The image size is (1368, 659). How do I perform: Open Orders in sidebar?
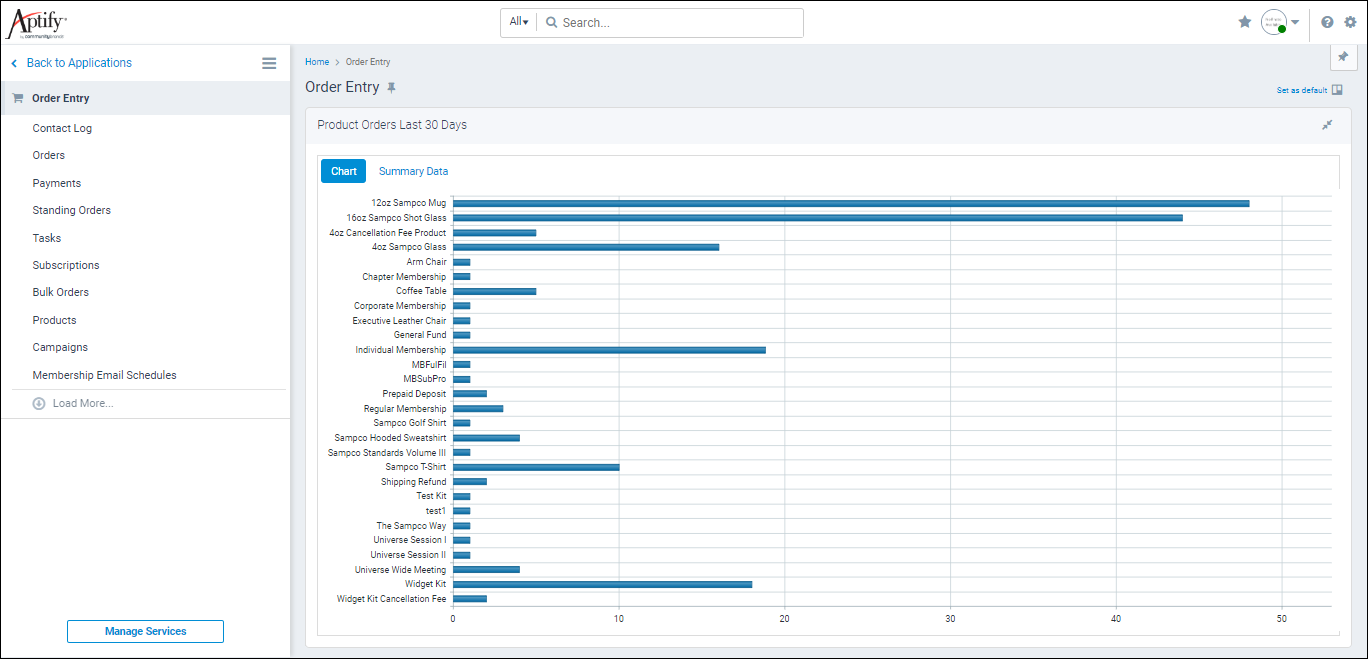[48, 155]
